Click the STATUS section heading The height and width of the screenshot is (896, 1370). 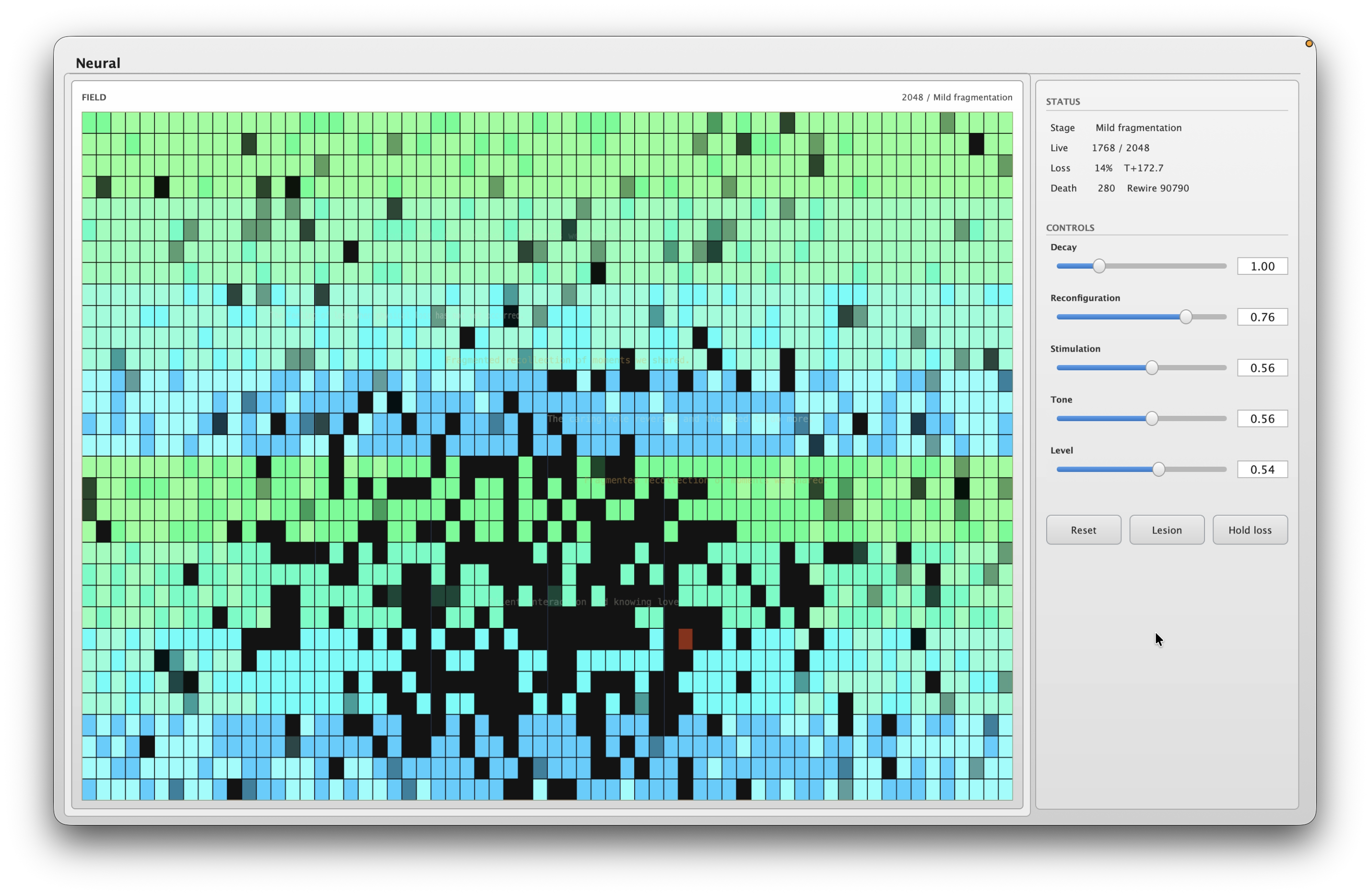(x=1063, y=101)
